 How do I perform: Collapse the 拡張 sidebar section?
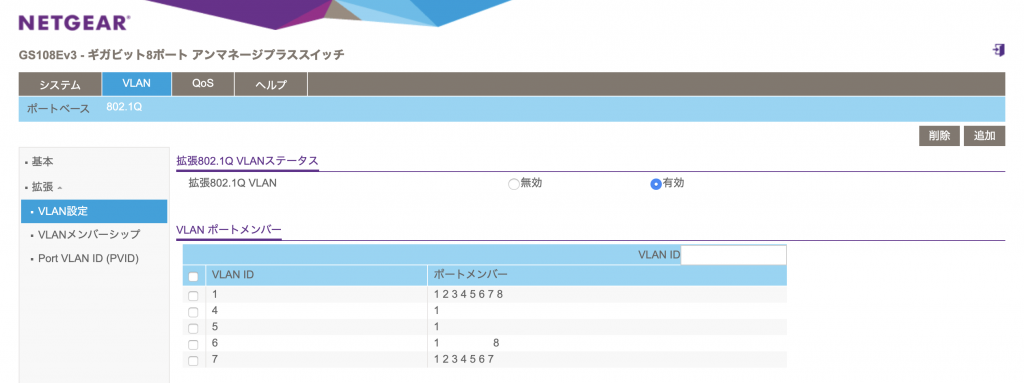coord(46,187)
